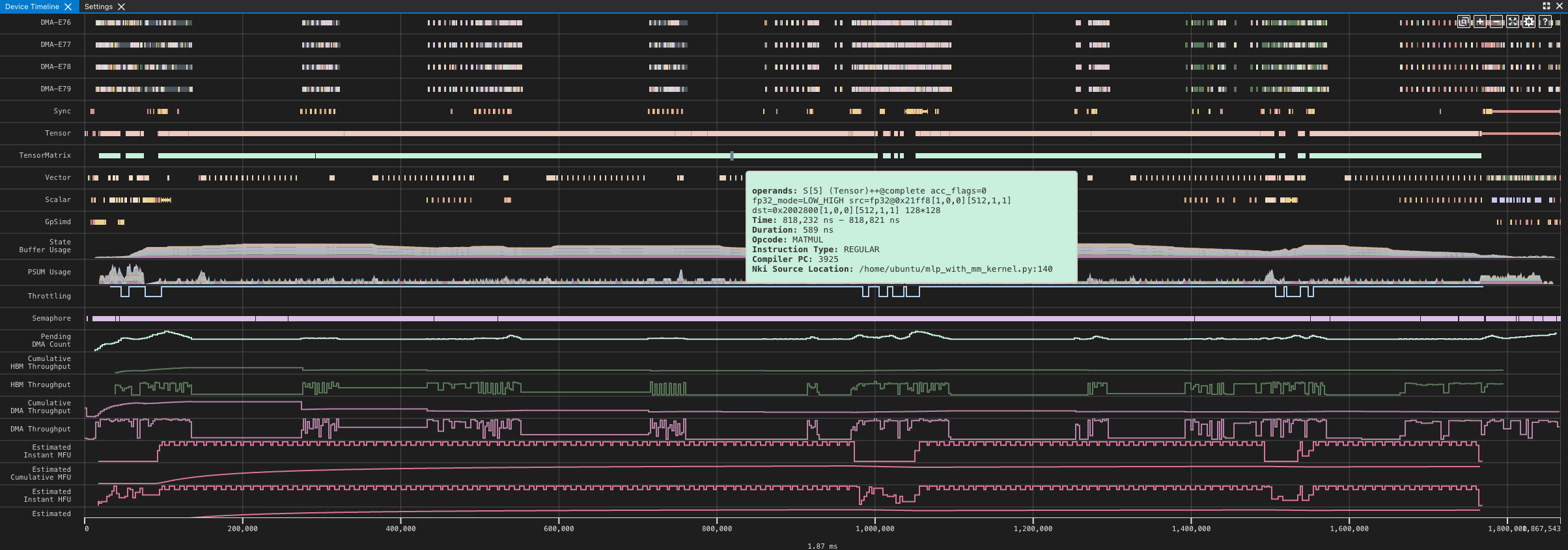1568x550 pixels.
Task: Select the DMA-E77 row label
Action: (55, 44)
